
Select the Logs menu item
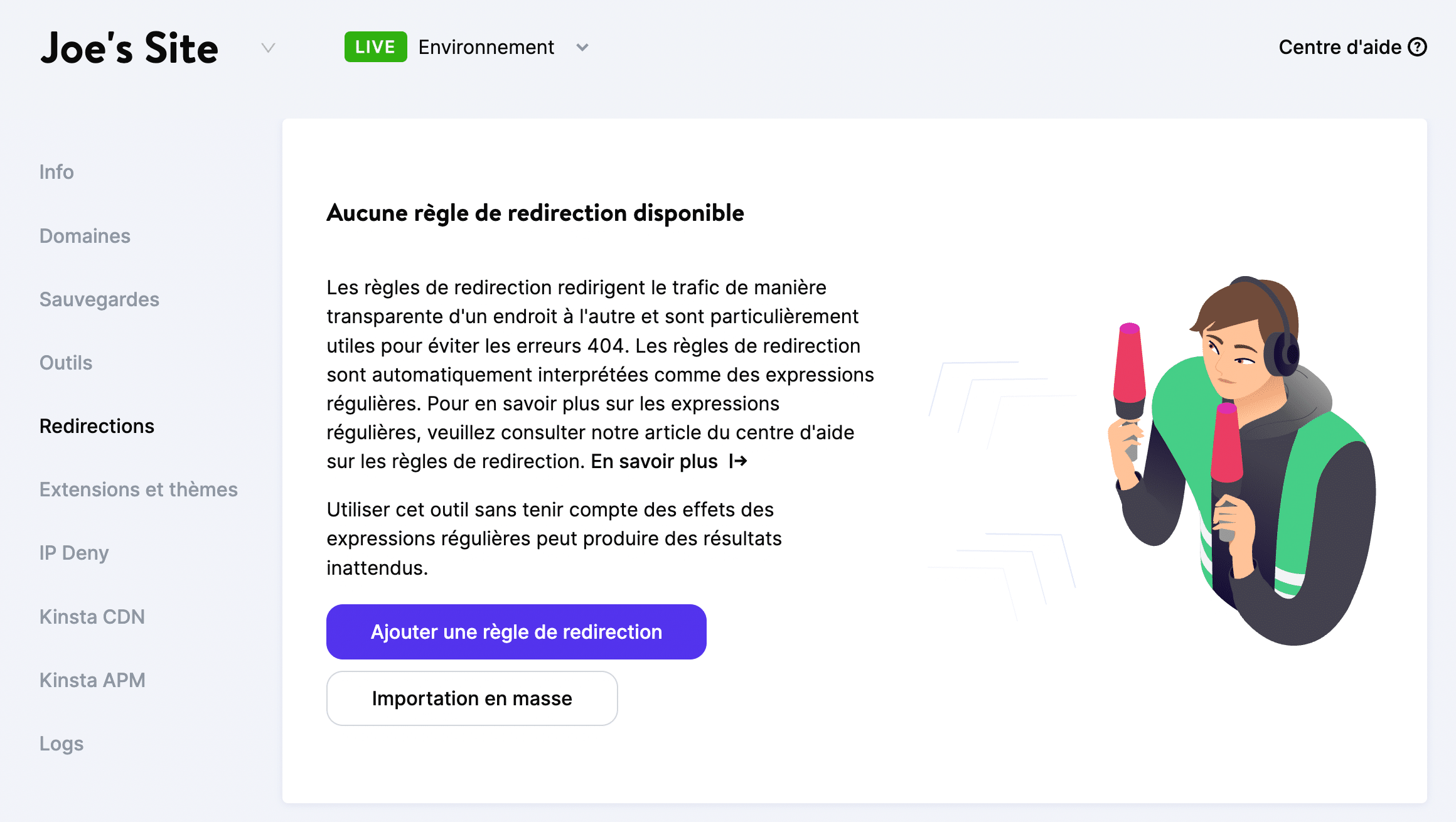pyautogui.click(x=61, y=743)
